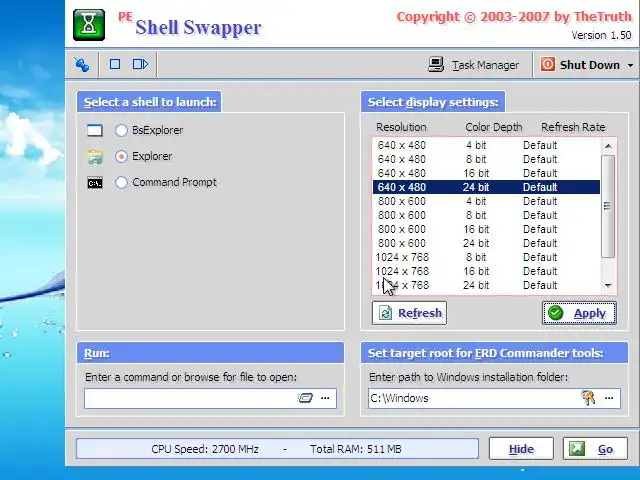Click the browse ellipsis for Windows folder path
Image resolution: width=640 pixels, height=480 pixels.
pyautogui.click(x=609, y=398)
